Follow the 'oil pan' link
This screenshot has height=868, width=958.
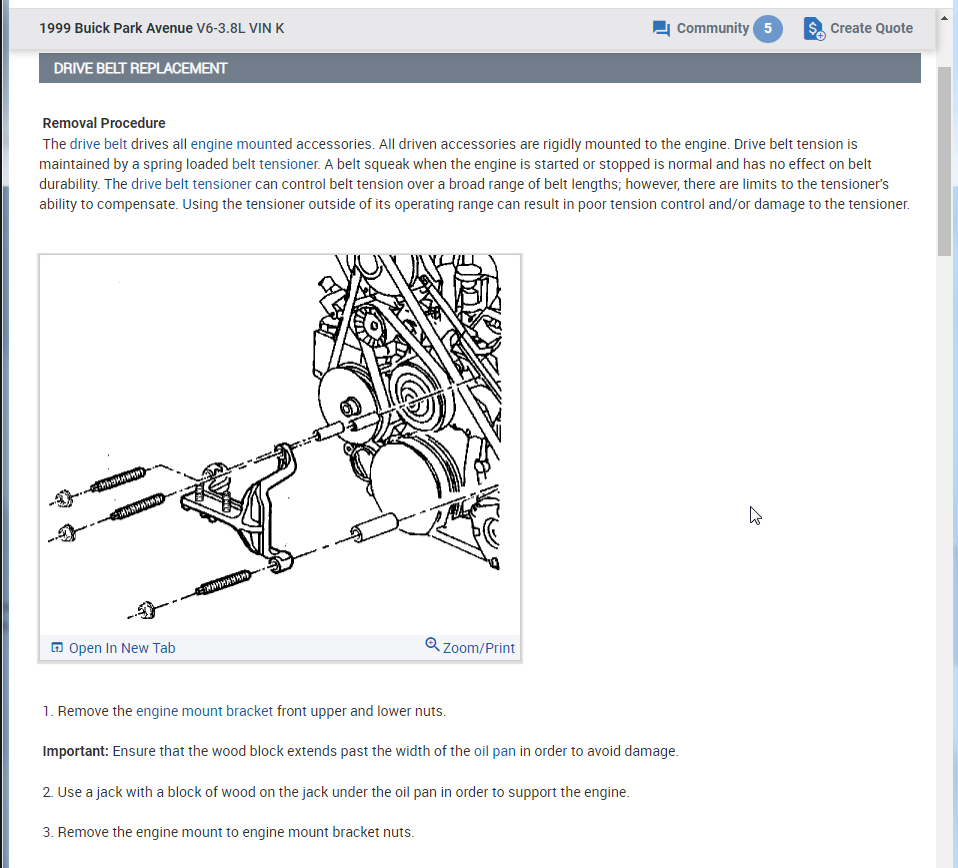(495, 751)
